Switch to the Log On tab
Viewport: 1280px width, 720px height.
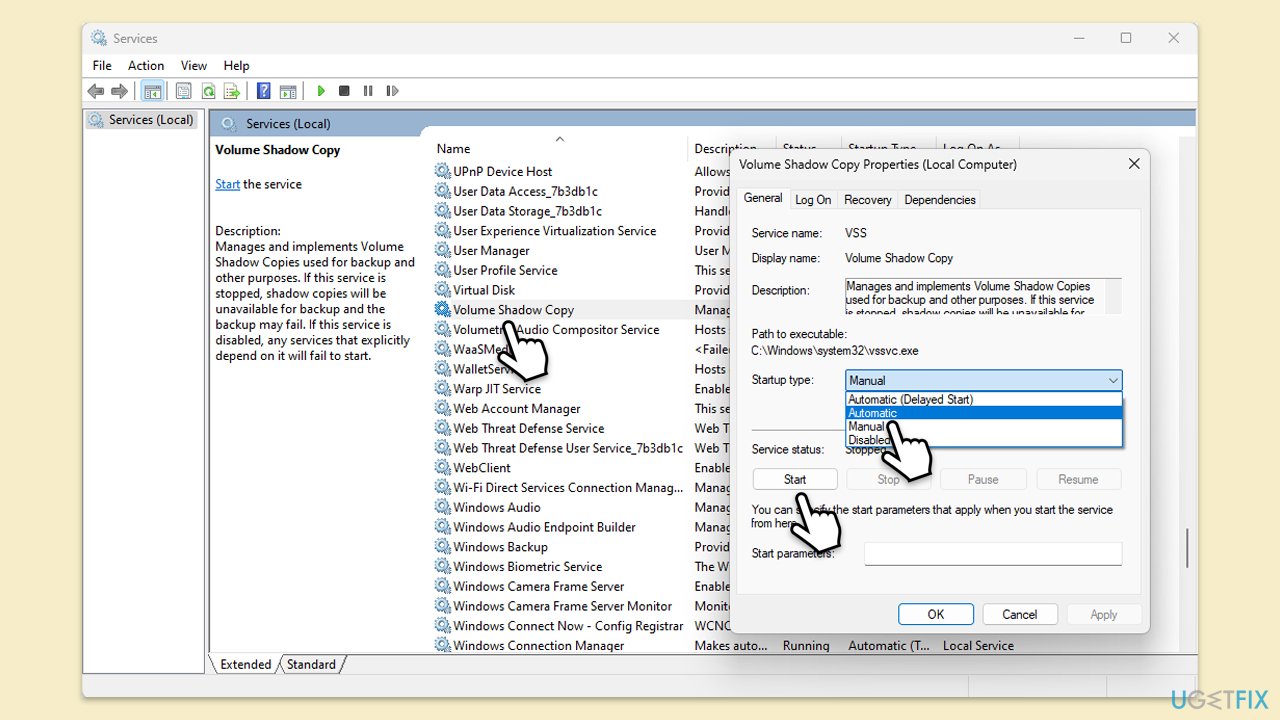(813, 200)
